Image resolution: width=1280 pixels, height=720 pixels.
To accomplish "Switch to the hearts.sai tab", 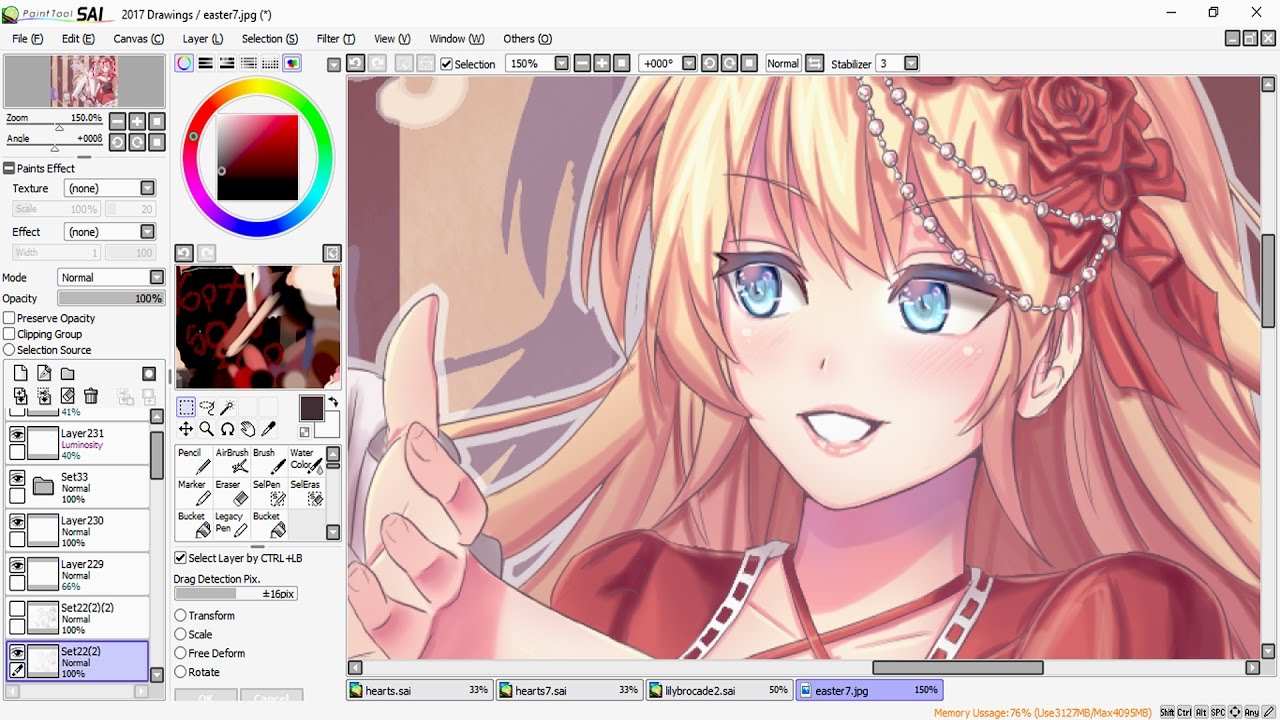I will point(419,690).
